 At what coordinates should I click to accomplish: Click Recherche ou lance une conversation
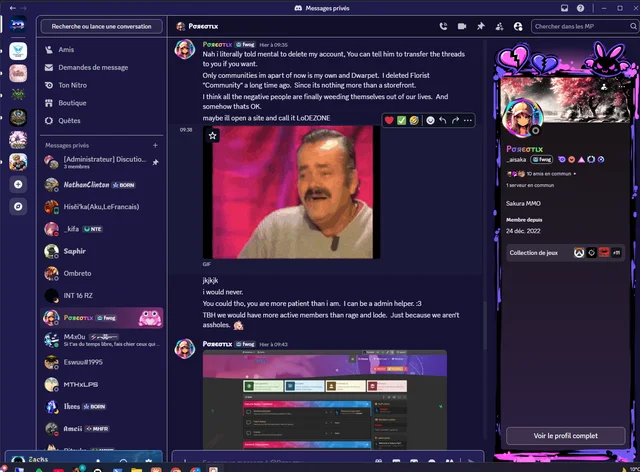(x=101, y=27)
